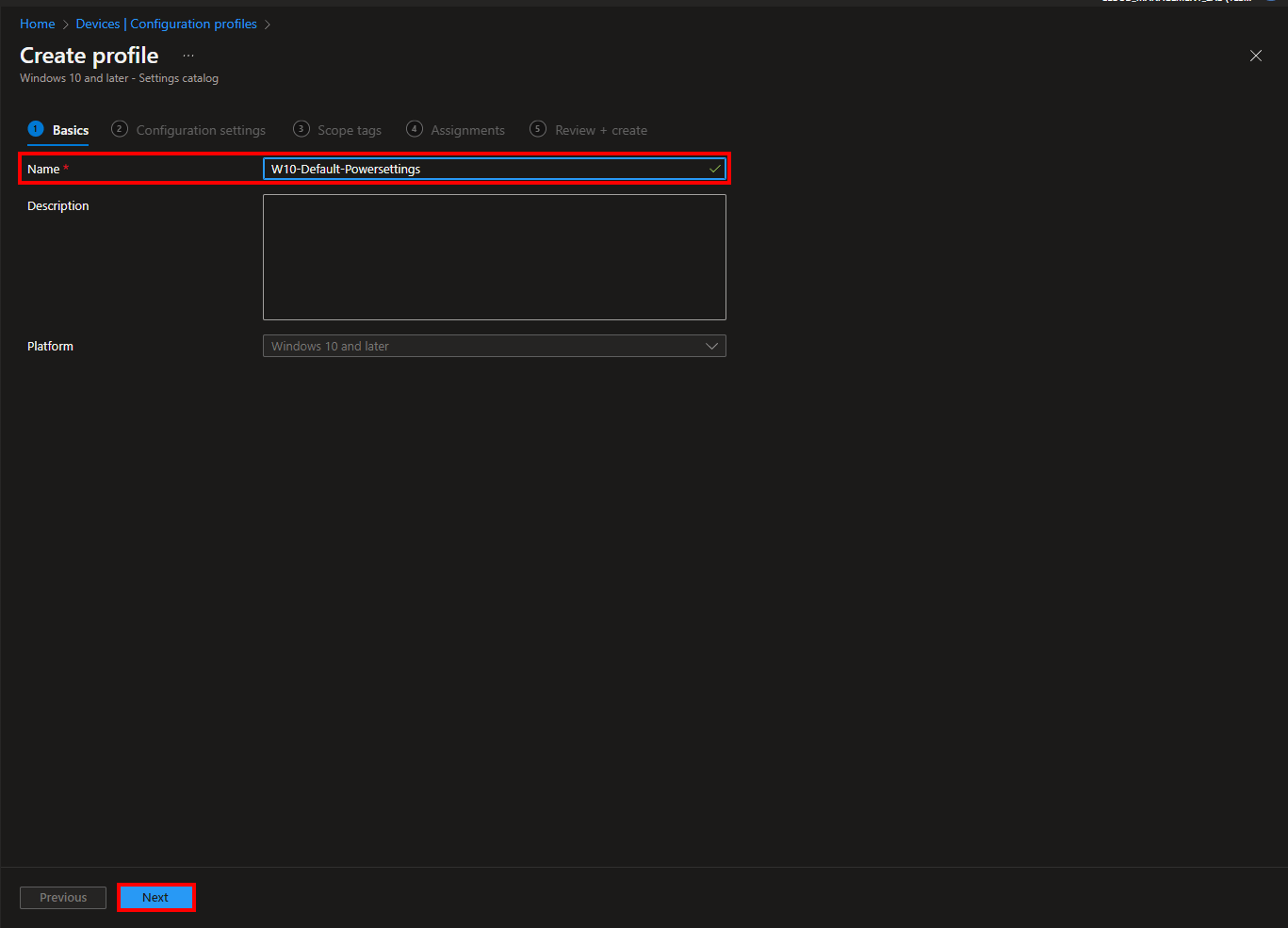Open the ellipsis menu beside Create profile title
1288x928 pixels.
tap(187, 55)
